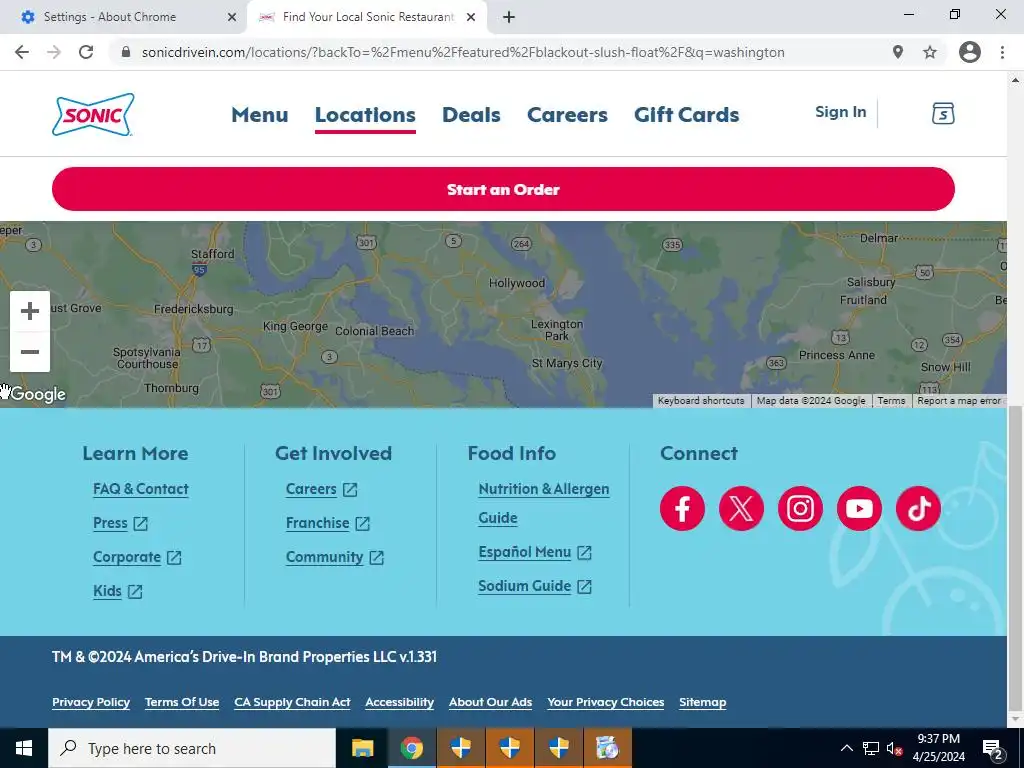Open Sonic's Facebook page icon
The width and height of the screenshot is (1024, 768).
click(682, 508)
